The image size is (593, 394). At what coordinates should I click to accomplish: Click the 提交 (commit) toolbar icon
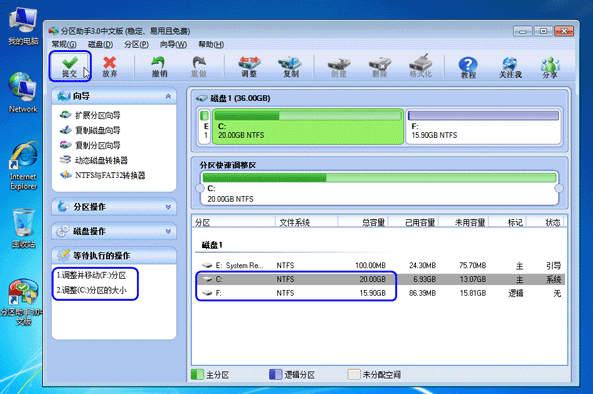[x=70, y=67]
